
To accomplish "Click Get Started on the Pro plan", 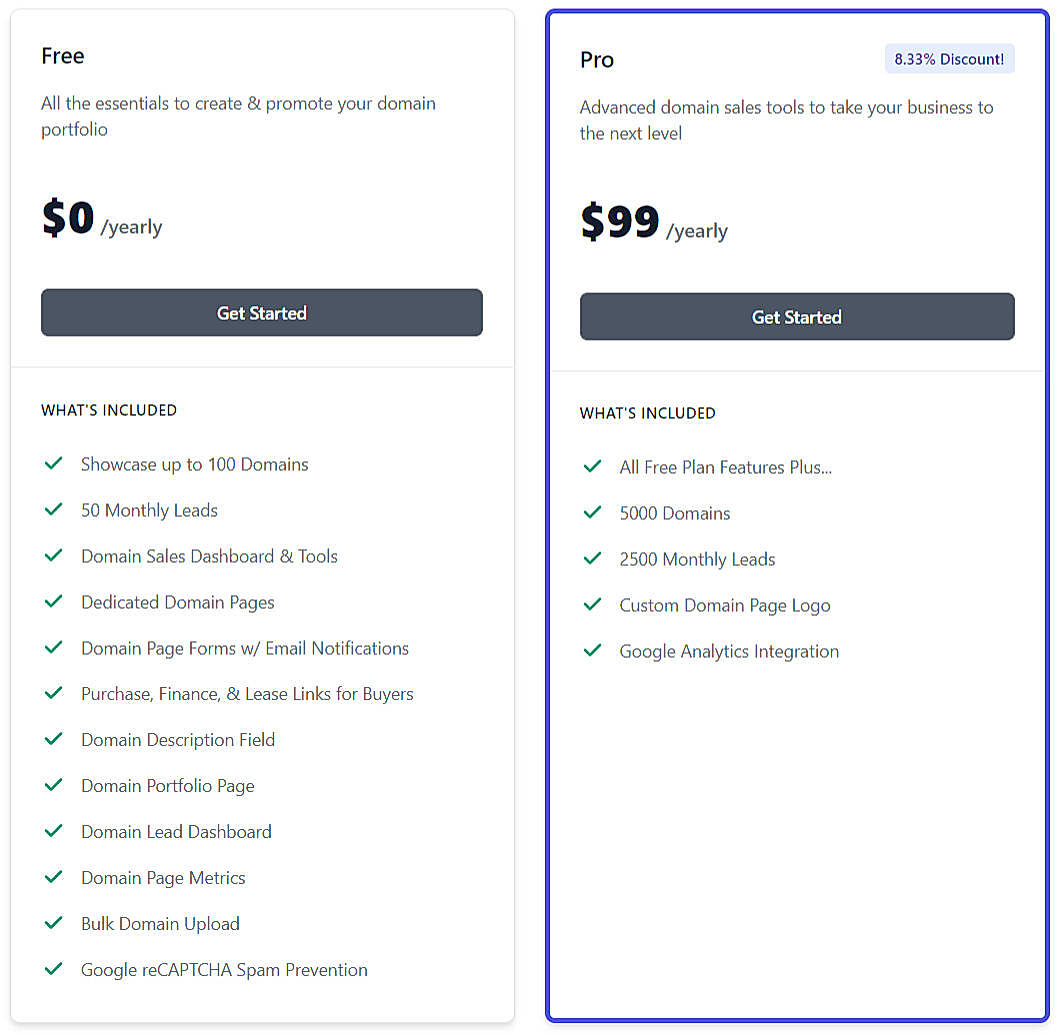I will (796, 316).
